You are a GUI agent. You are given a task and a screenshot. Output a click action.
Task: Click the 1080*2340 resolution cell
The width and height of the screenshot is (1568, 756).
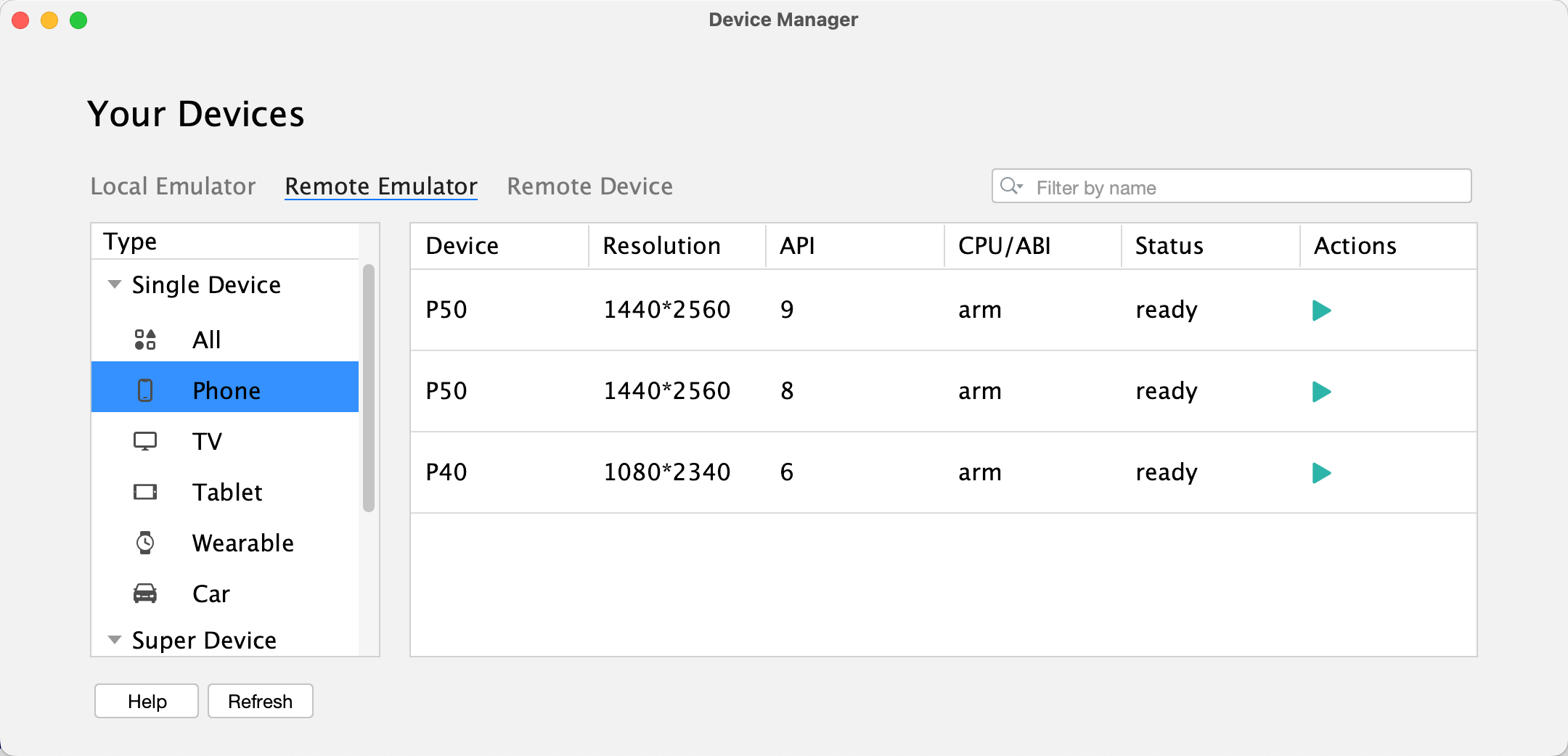667,472
